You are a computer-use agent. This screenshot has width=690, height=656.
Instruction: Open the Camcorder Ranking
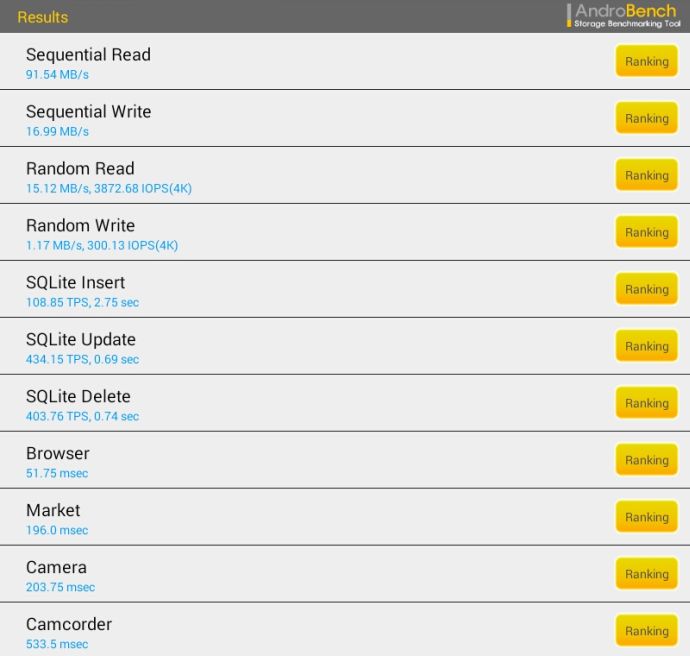click(x=646, y=631)
